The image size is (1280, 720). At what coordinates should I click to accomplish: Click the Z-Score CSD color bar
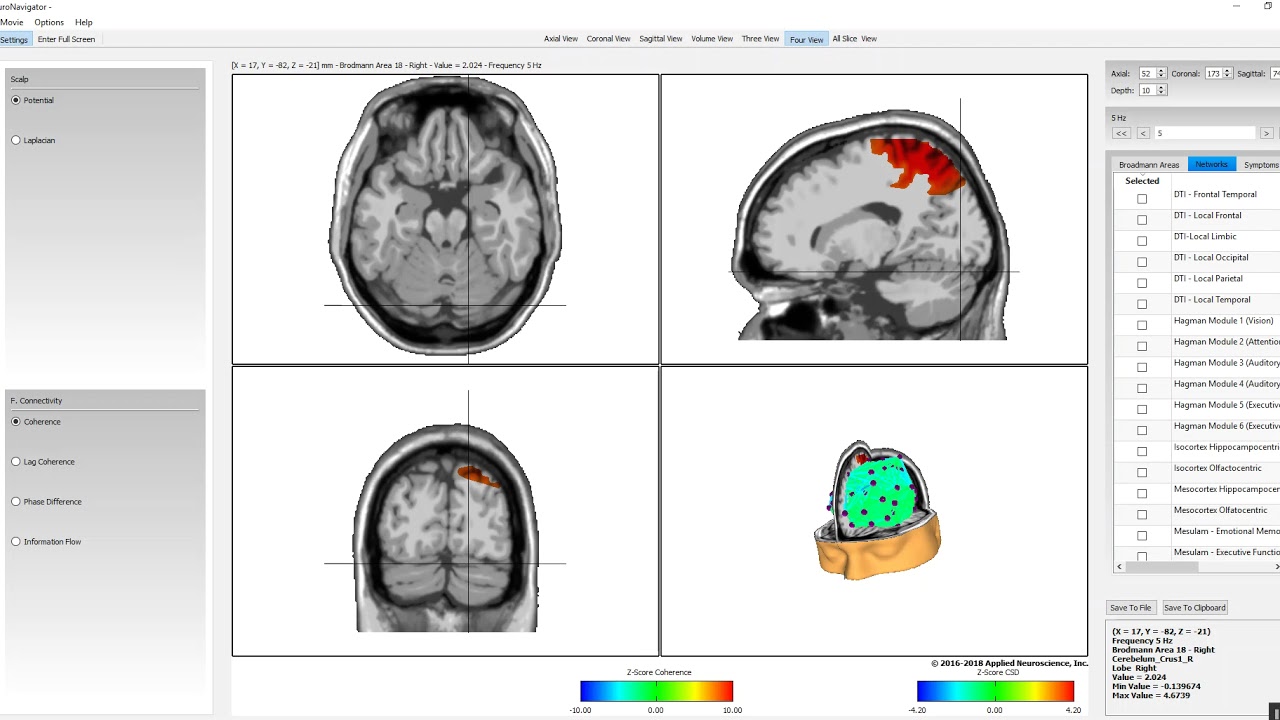tap(995, 691)
